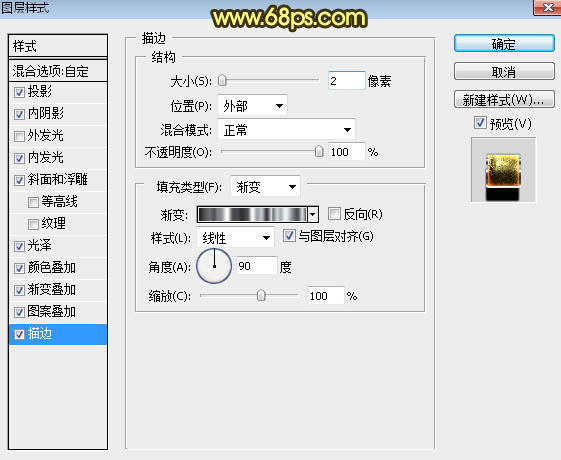This screenshot has width=561, height=460.
Task: Enable the 外发光 outer glow checkbox
Action: coord(19,136)
